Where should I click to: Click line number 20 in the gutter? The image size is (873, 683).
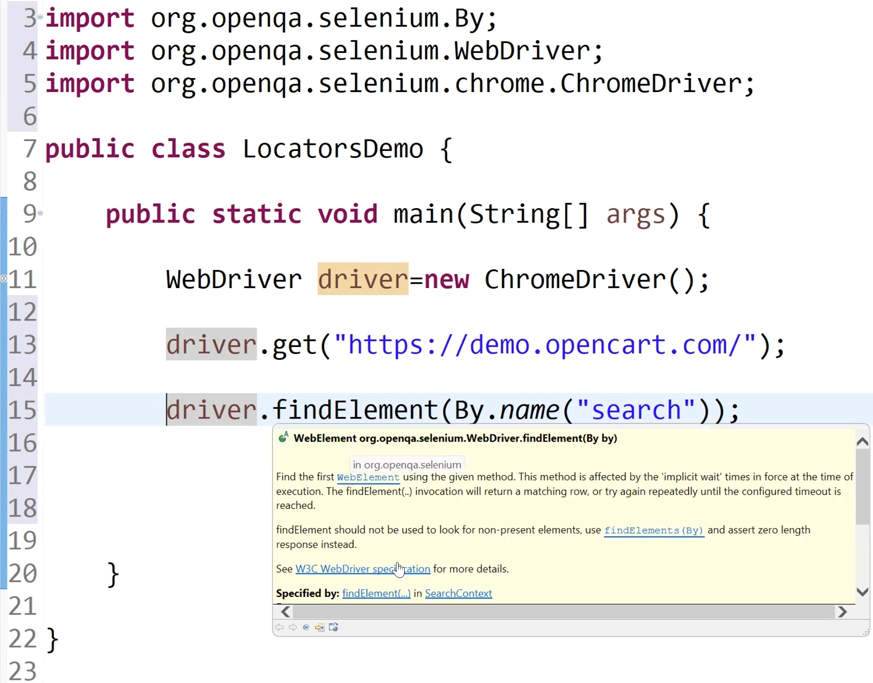(x=22, y=573)
